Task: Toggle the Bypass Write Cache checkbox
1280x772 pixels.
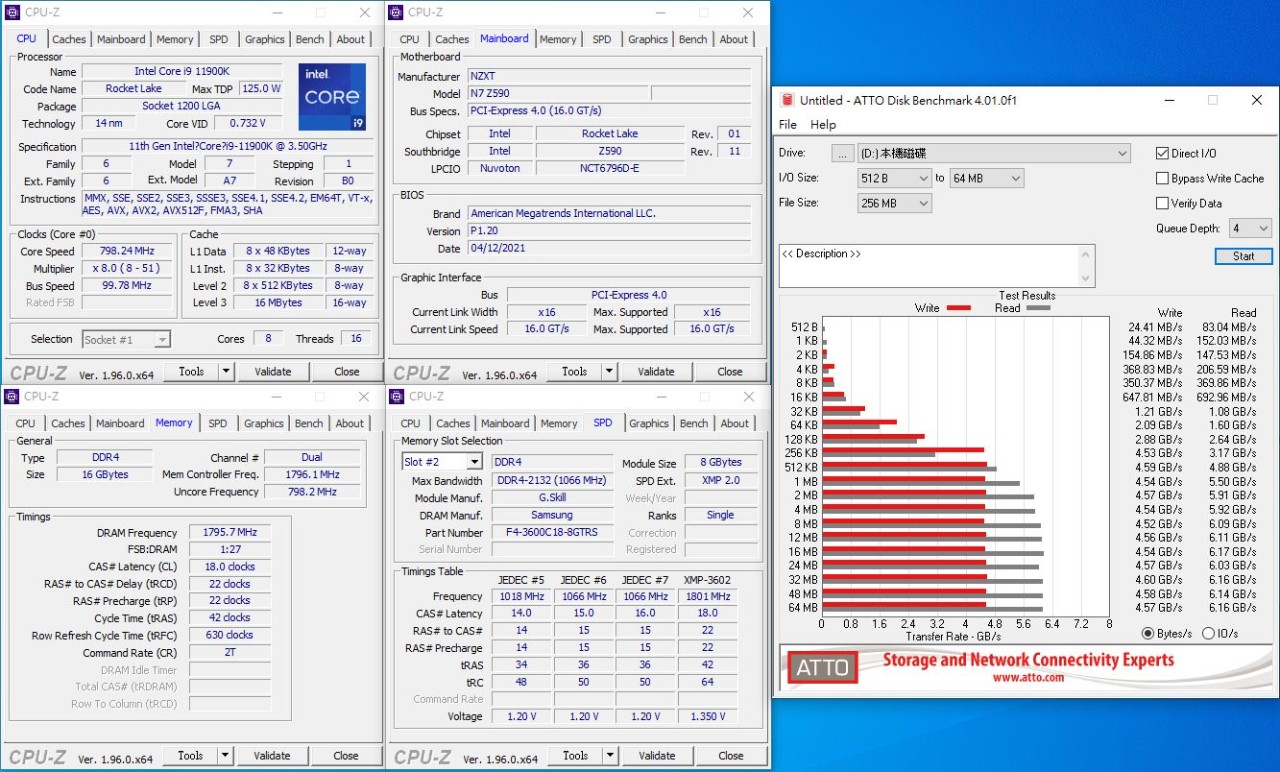Action: click(1162, 178)
